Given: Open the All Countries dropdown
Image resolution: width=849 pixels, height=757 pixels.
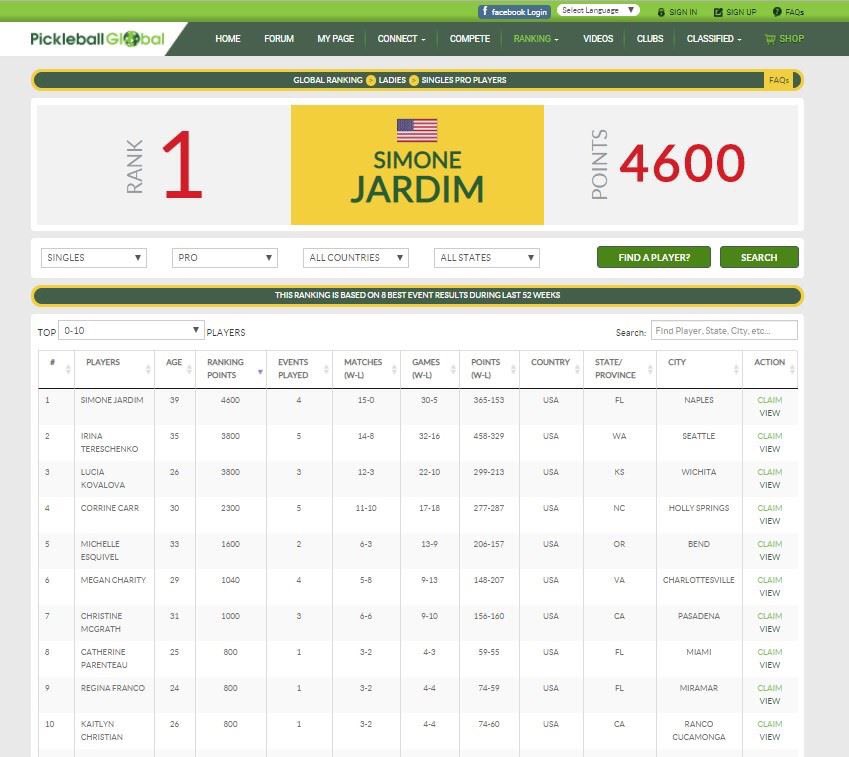Looking at the screenshot, I should tap(356, 258).
